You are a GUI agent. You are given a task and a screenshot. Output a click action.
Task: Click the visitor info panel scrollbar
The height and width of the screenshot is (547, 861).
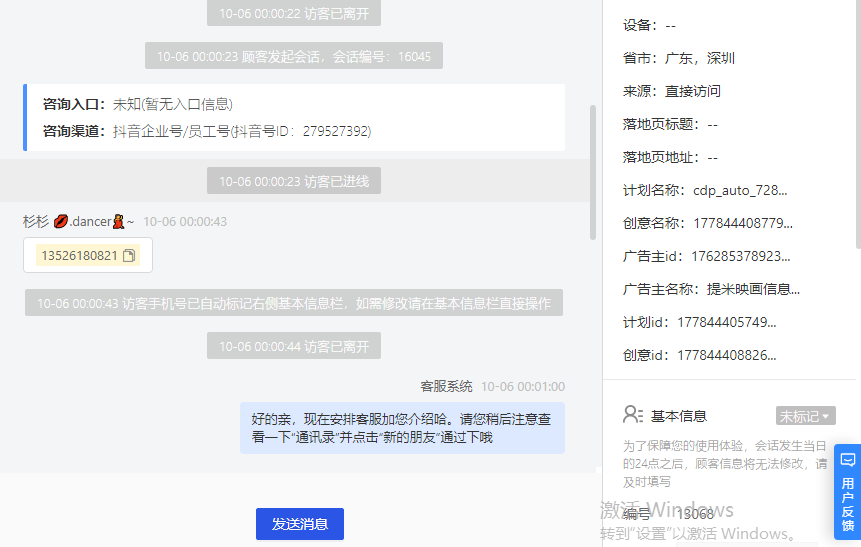click(858, 124)
